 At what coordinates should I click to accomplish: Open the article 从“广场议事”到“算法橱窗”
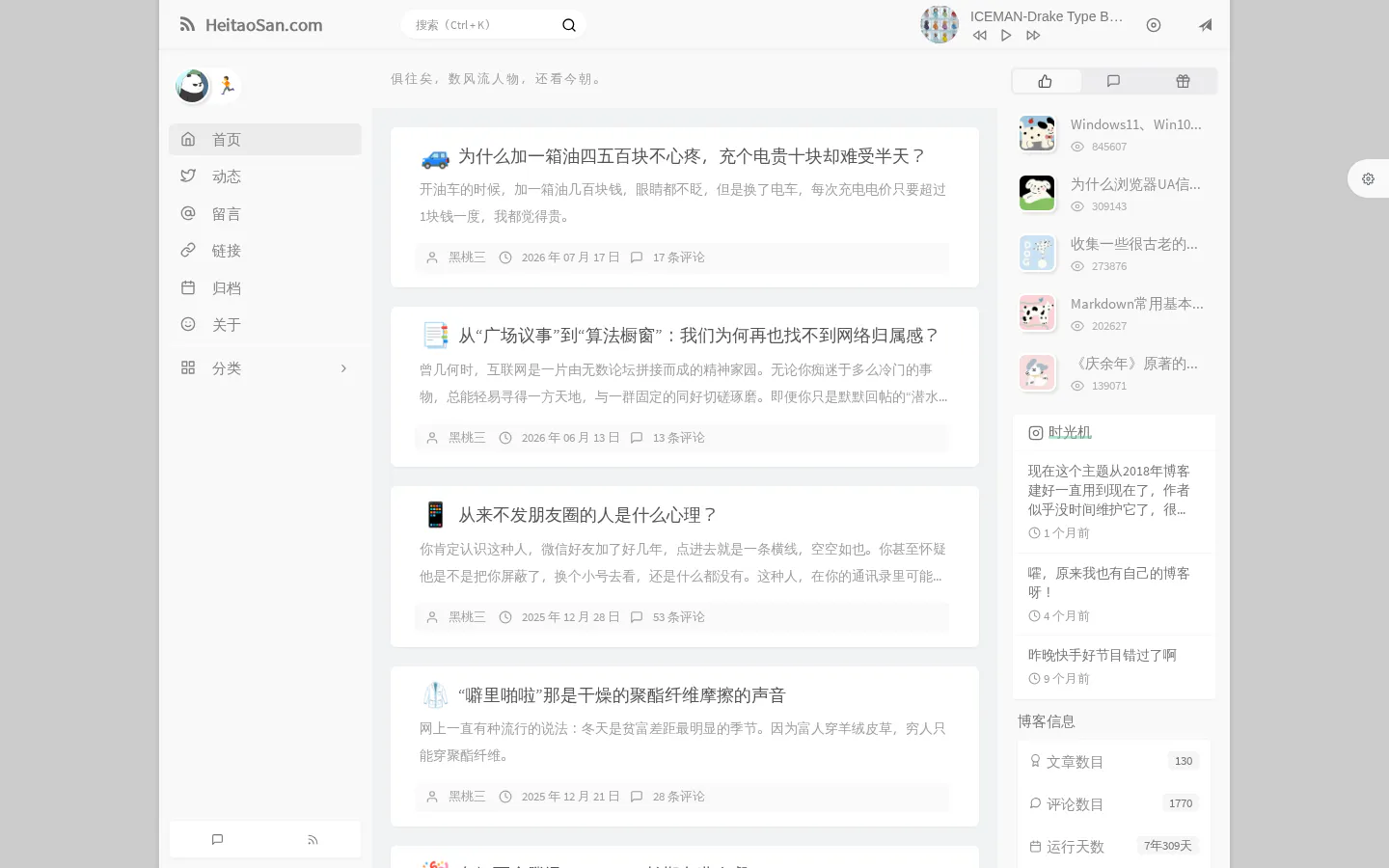click(699, 336)
